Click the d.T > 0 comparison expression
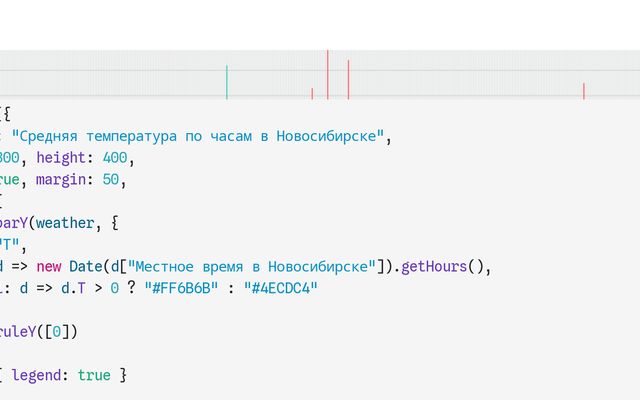 coord(92,288)
